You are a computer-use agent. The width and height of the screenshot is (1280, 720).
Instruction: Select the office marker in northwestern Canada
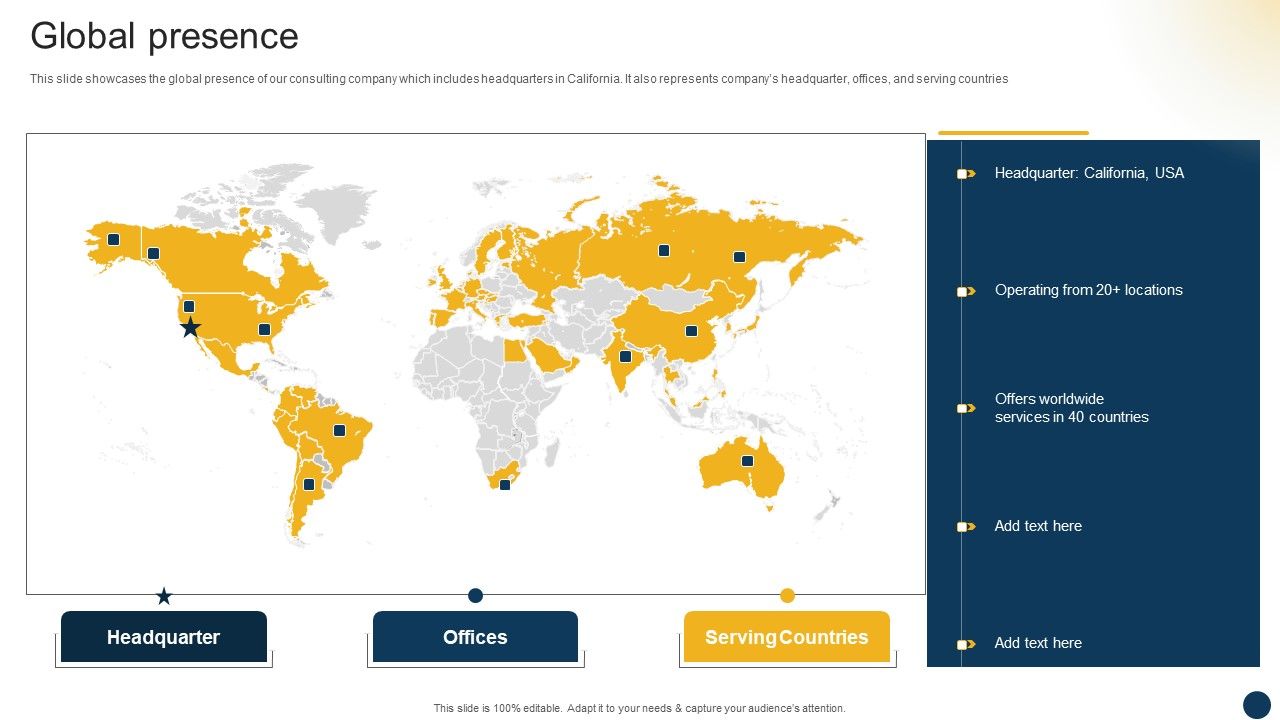153,253
